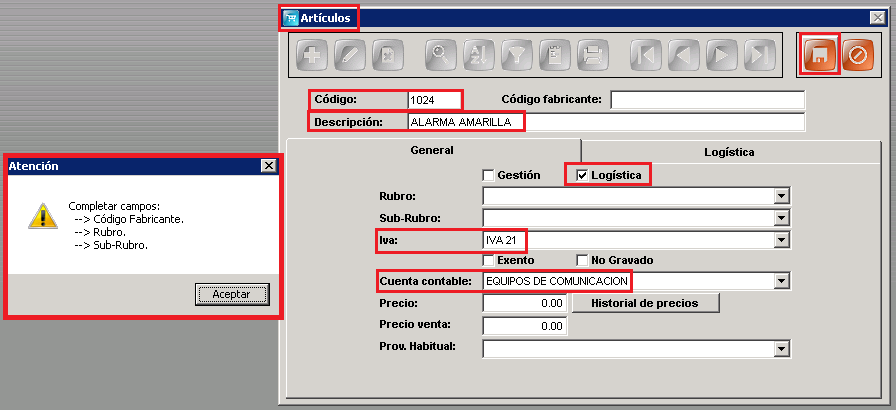The height and width of the screenshot is (410, 896).
Task: Click the Código fabricante input field
Action: tap(707, 100)
